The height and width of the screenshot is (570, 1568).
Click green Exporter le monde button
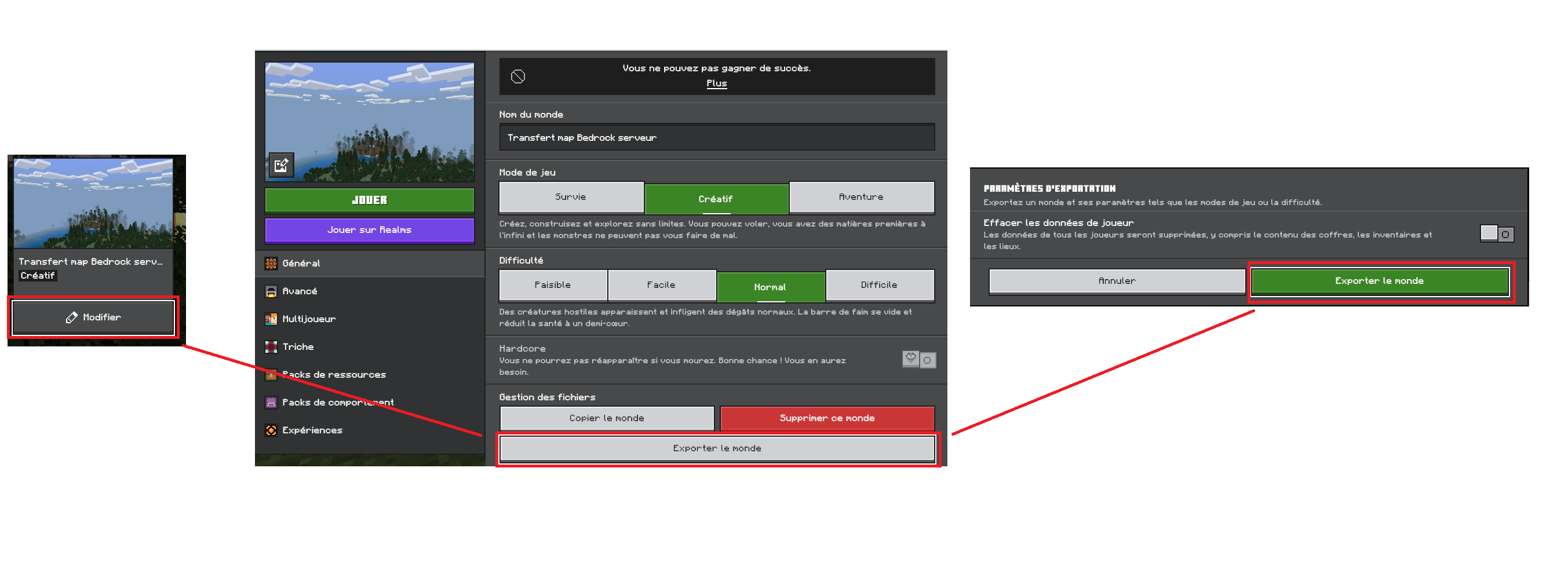pos(1379,281)
